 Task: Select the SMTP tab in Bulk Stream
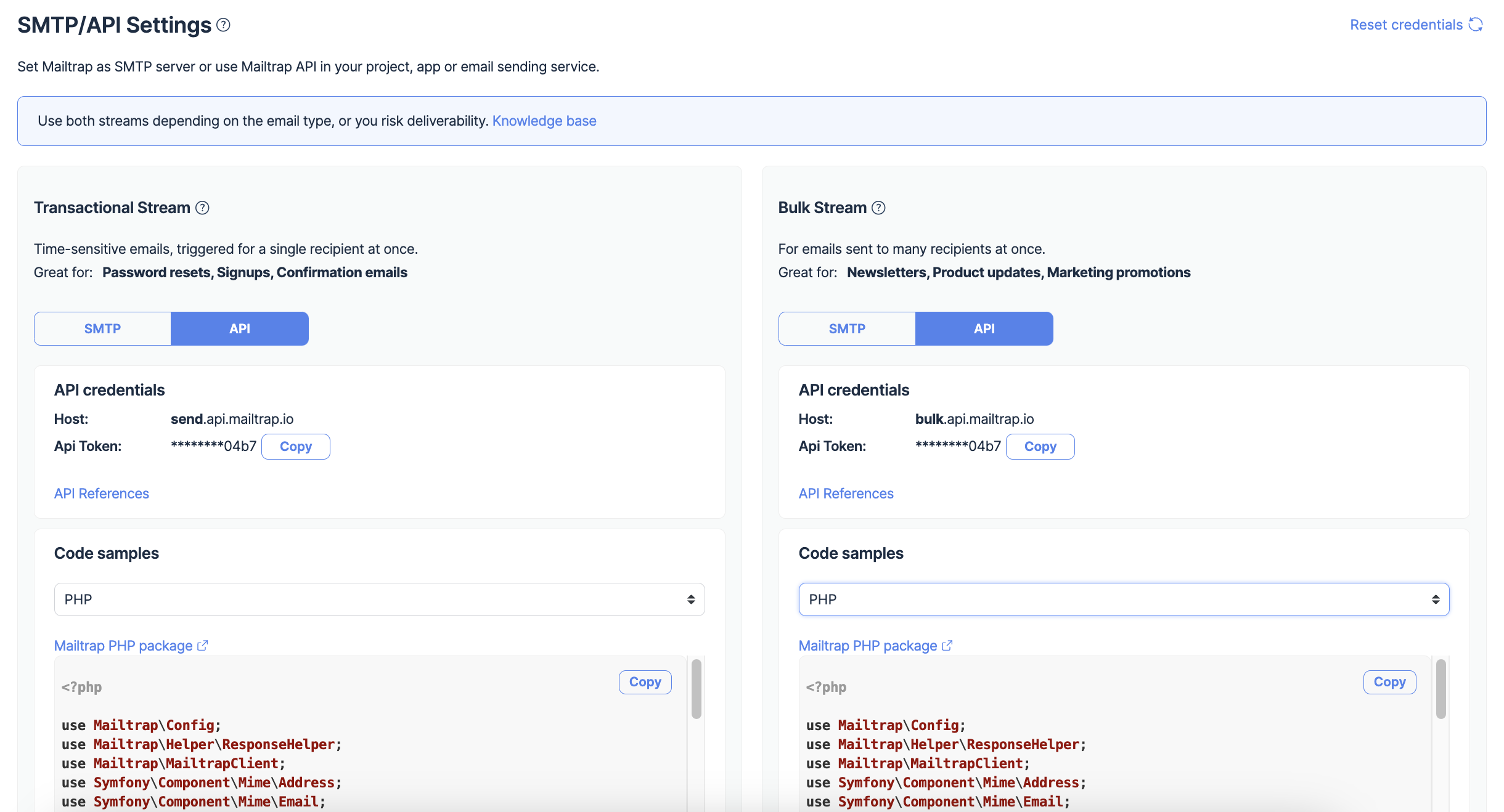847,328
